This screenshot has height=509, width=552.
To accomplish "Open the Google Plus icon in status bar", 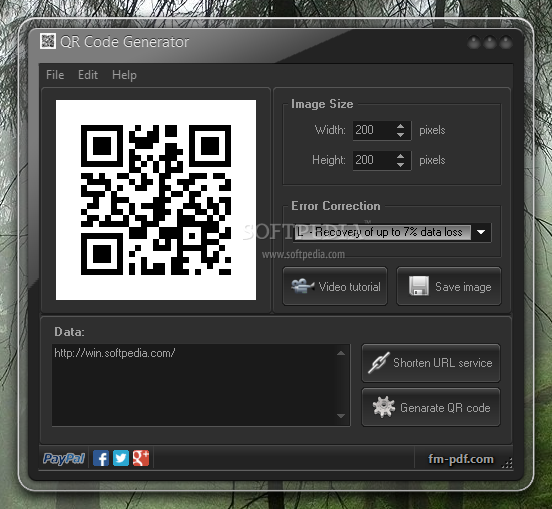I will click(x=141, y=458).
